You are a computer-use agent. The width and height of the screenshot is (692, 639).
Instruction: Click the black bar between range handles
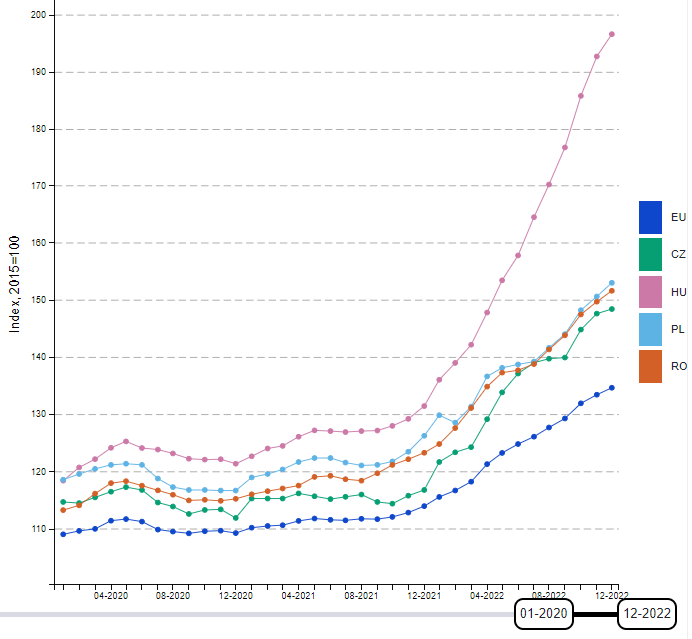[x=595, y=613]
